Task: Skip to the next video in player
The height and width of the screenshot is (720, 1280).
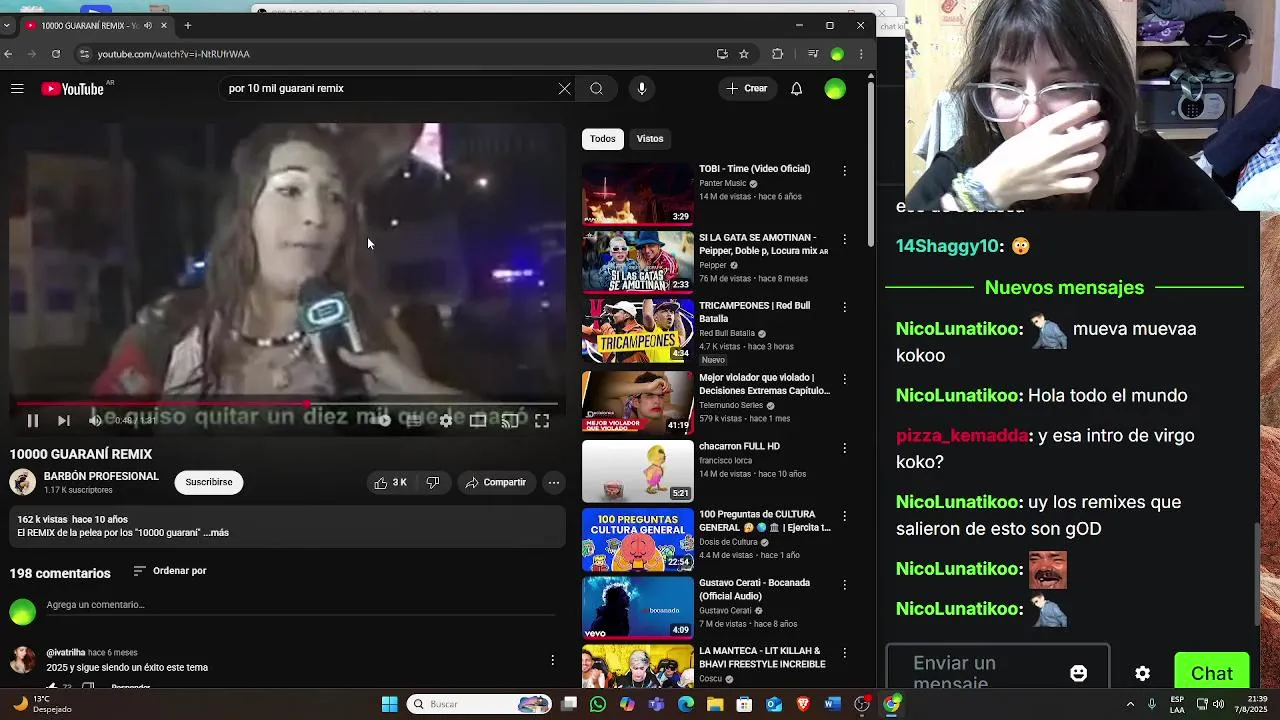Action: click(63, 421)
